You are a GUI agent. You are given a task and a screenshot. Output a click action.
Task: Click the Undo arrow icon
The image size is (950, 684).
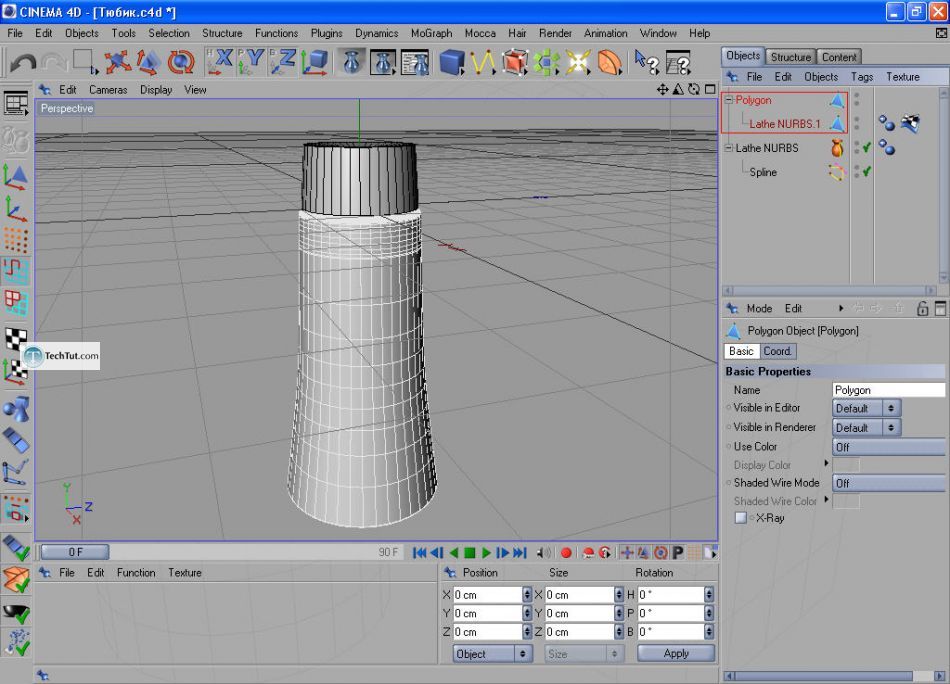tap(23, 62)
